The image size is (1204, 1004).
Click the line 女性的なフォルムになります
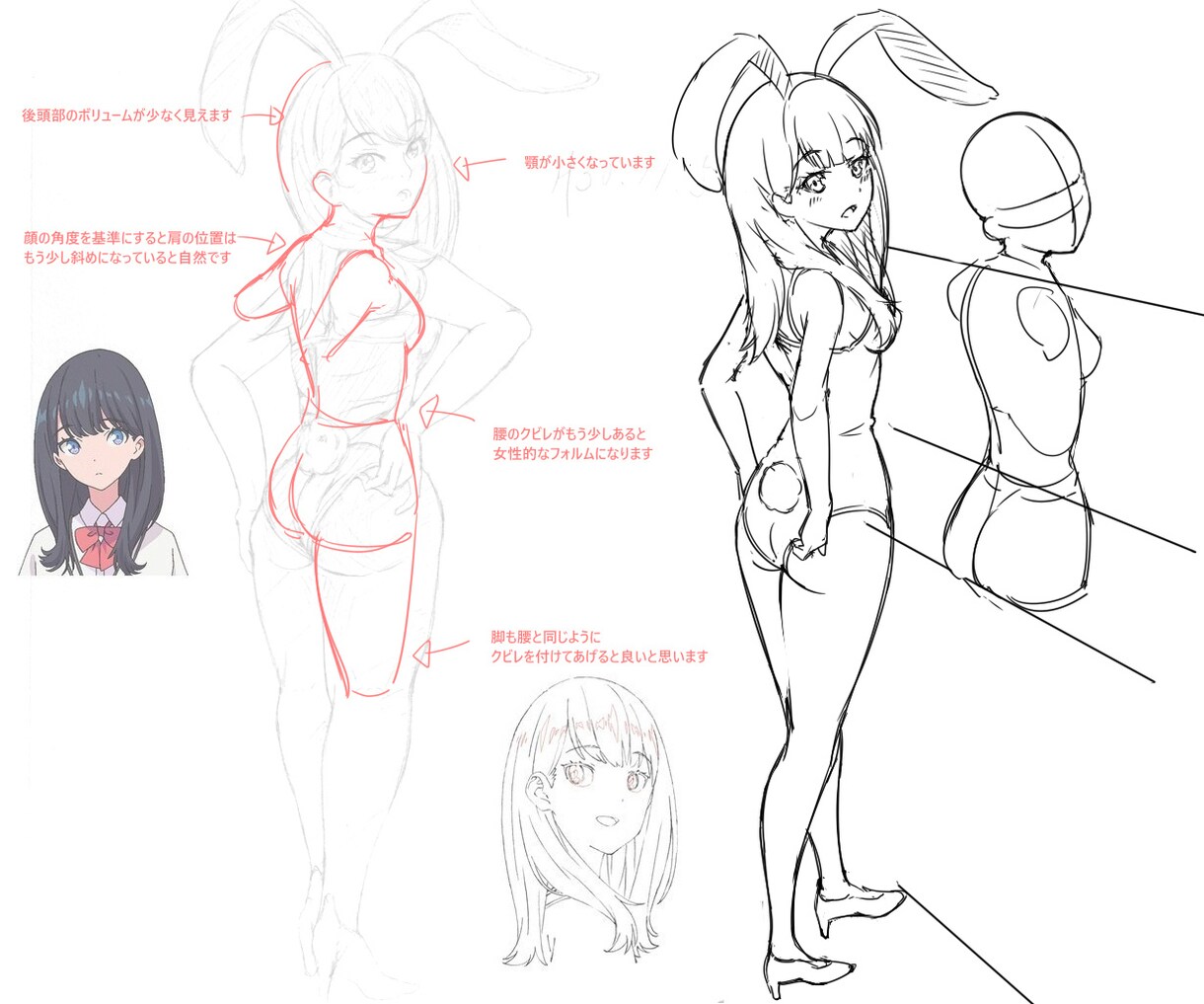click(x=572, y=454)
